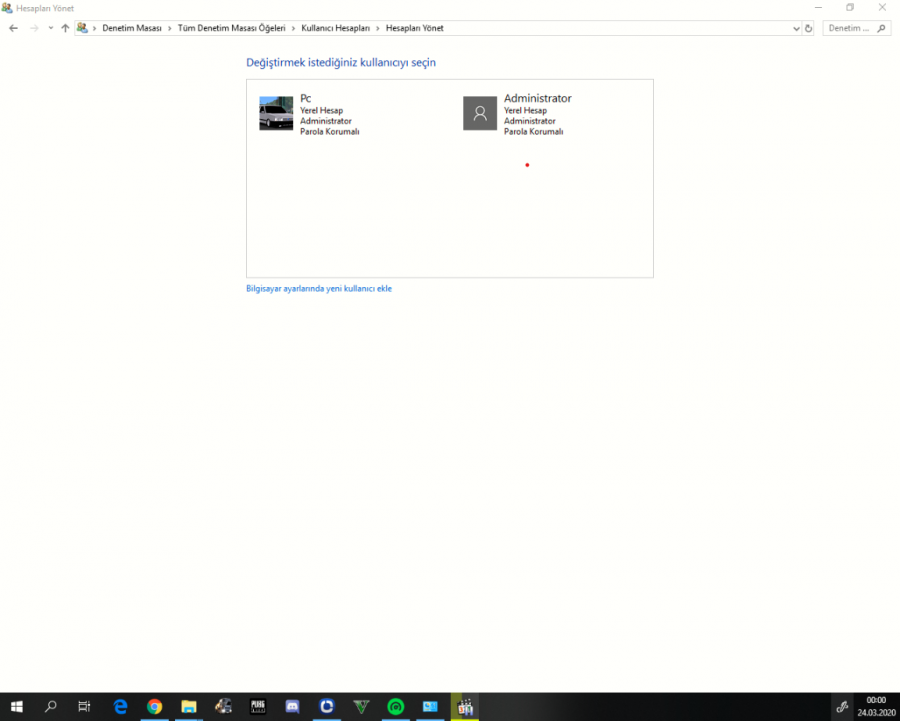Click Kullanıcı Hesapları breadcrumb
900x721 pixels.
pos(336,28)
